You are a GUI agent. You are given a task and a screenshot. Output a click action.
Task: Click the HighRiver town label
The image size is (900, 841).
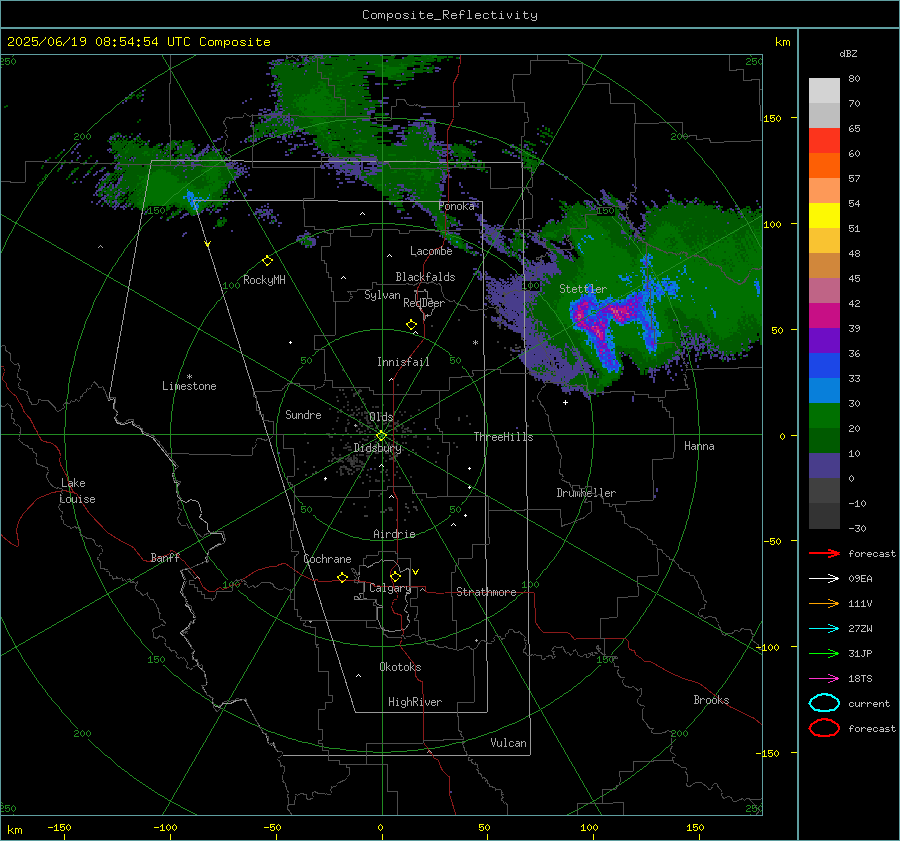(x=415, y=702)
